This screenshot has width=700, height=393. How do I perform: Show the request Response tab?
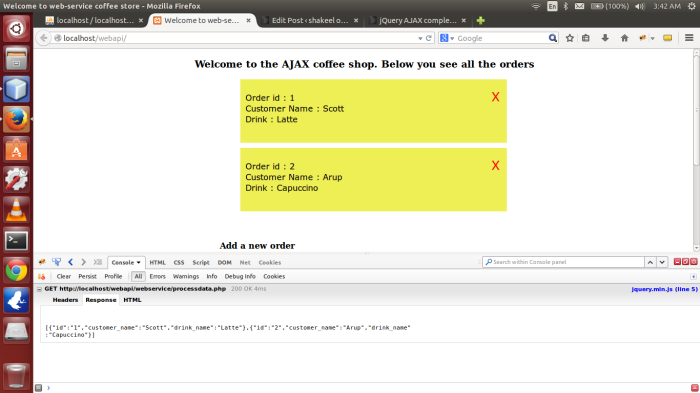(101, 300)
